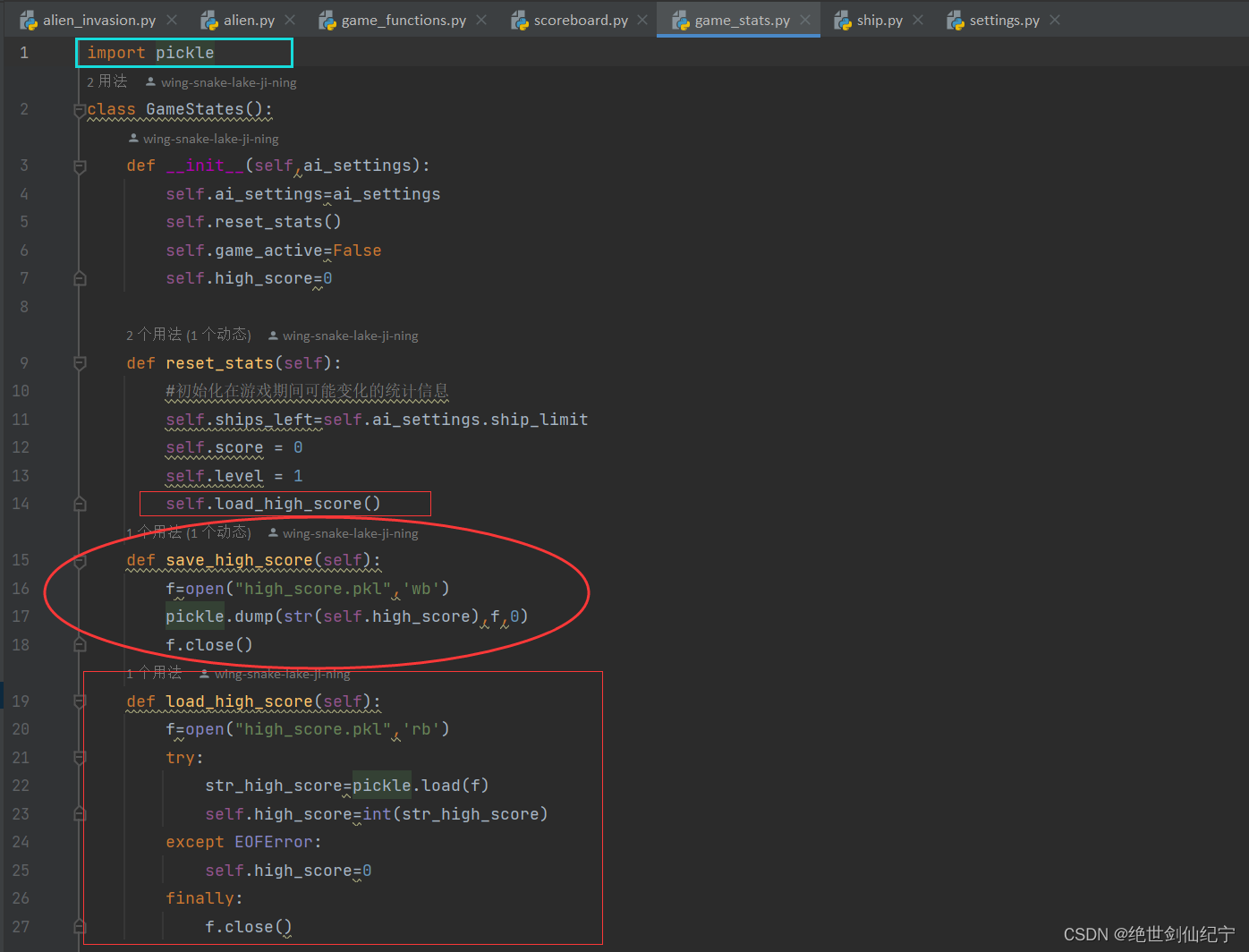
Task: Click the Python file icon on alien.py tab
Action: (x=209, y=20)
